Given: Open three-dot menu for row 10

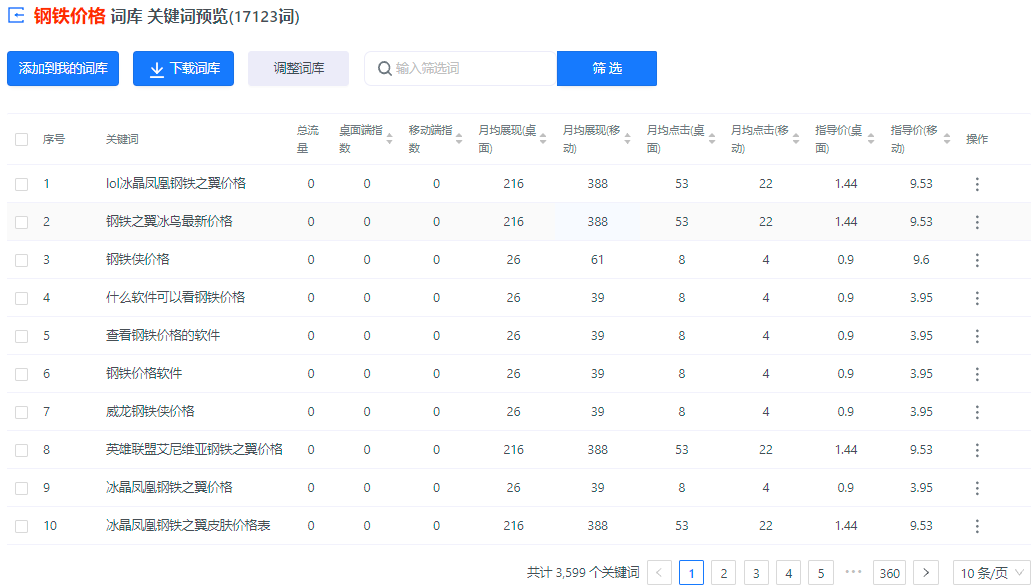Looking at the screenshot, I should click(977, 526).
